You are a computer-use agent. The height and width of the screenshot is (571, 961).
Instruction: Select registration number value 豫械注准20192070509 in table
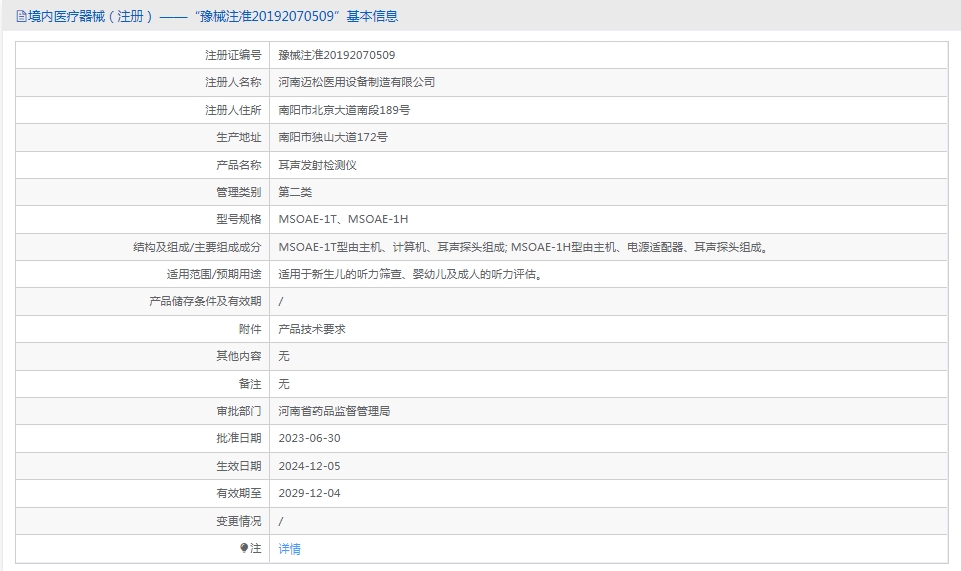[x=336, y=55]
